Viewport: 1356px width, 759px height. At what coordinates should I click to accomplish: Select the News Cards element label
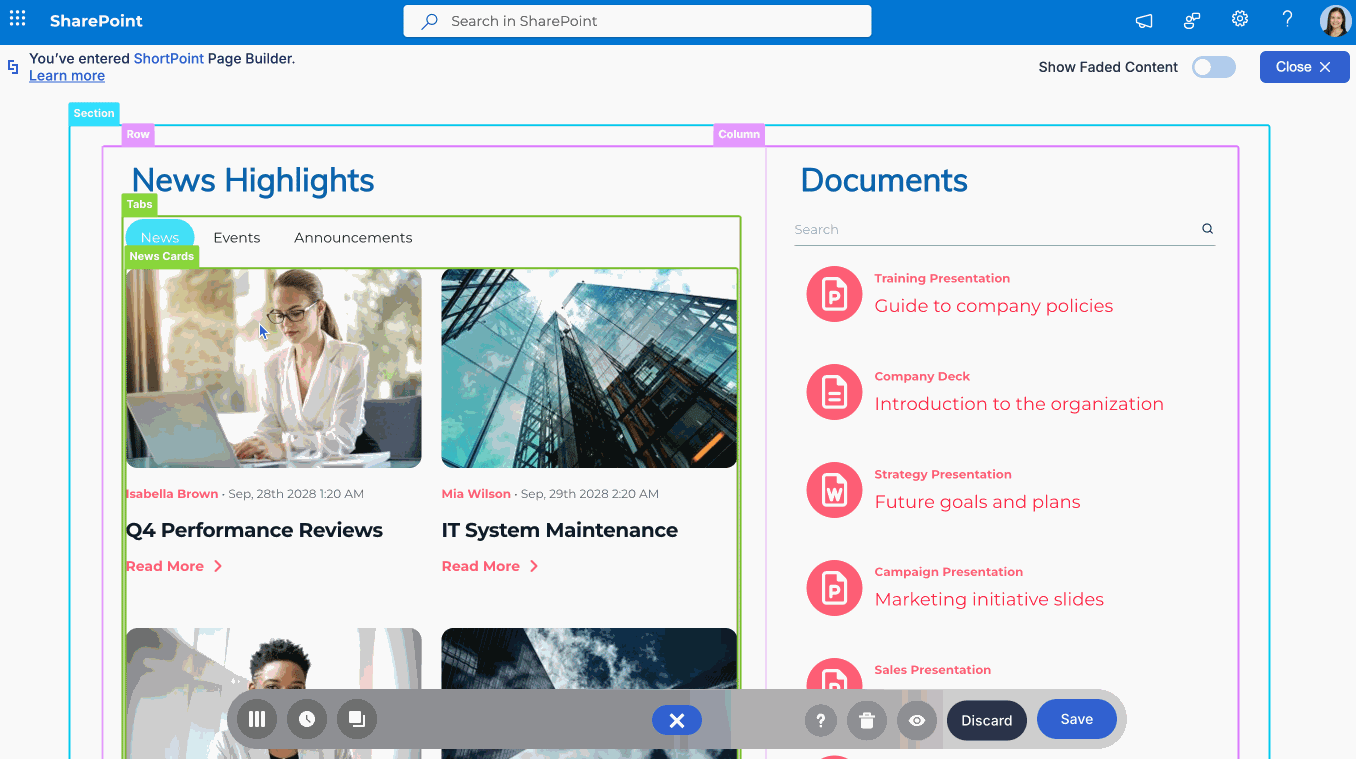tap(161, 256)
